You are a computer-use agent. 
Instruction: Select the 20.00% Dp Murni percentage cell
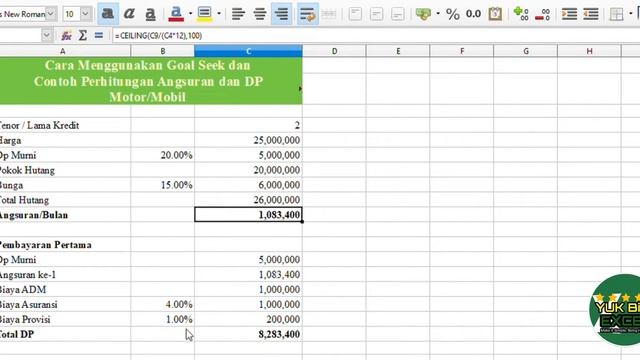(x=162, y=155)
